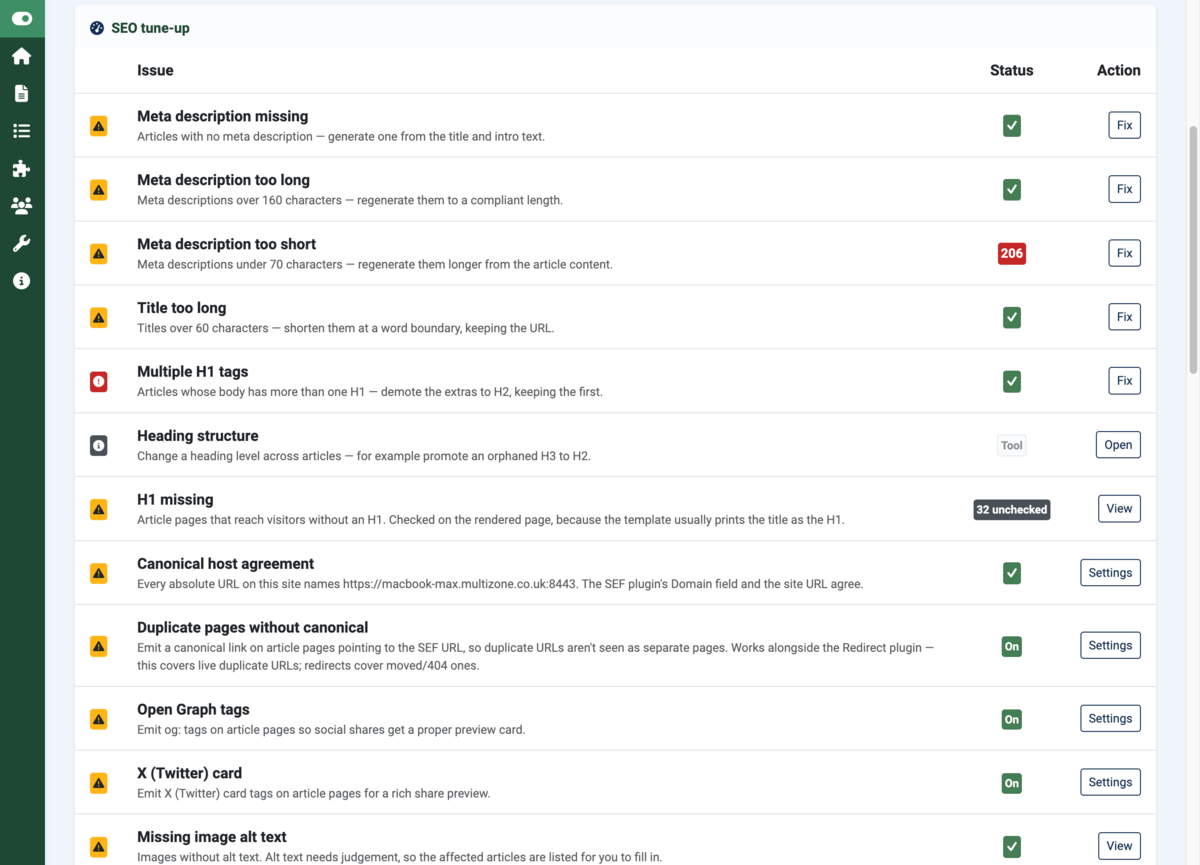Click the 32 unchecked status badge
This screenshot has width=1200, height=865.
[1012, 510]
